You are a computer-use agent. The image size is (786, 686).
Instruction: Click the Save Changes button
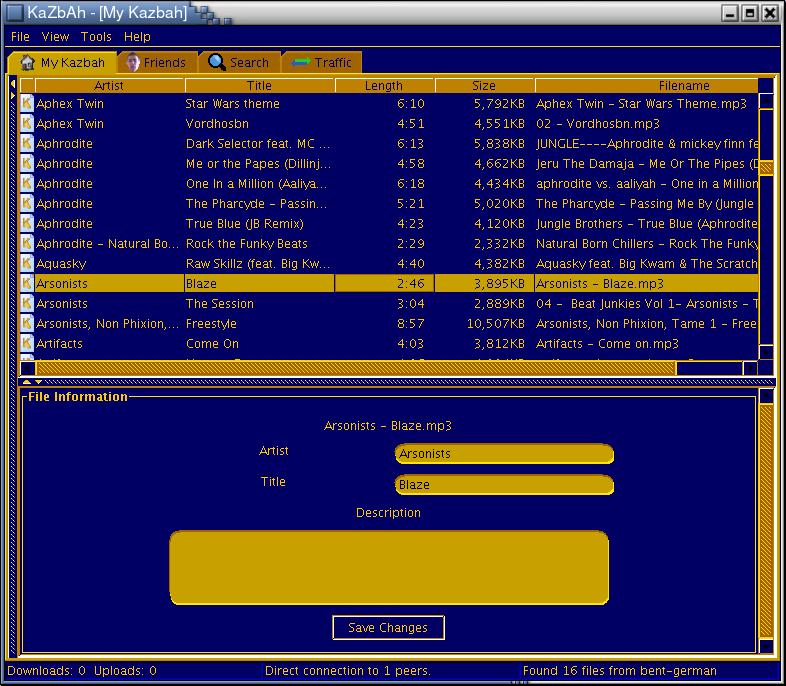click(388, 627)
